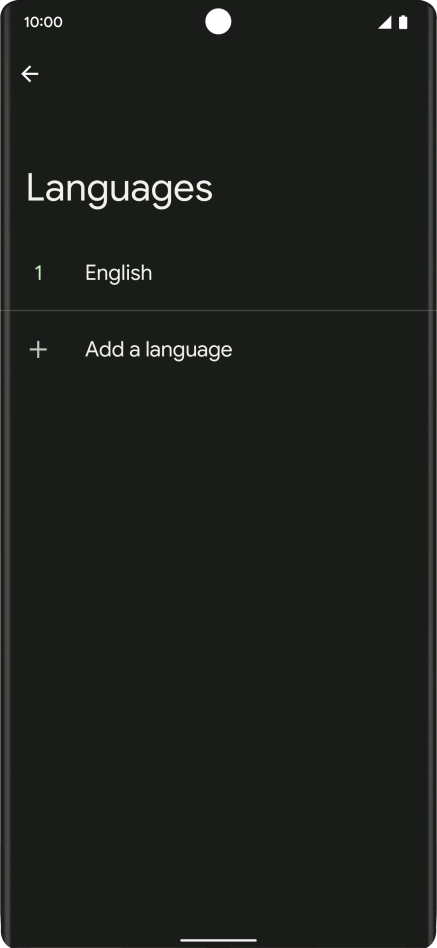Select the English language entry
This screenshot has height=948, width=437.
pos(218,273)
